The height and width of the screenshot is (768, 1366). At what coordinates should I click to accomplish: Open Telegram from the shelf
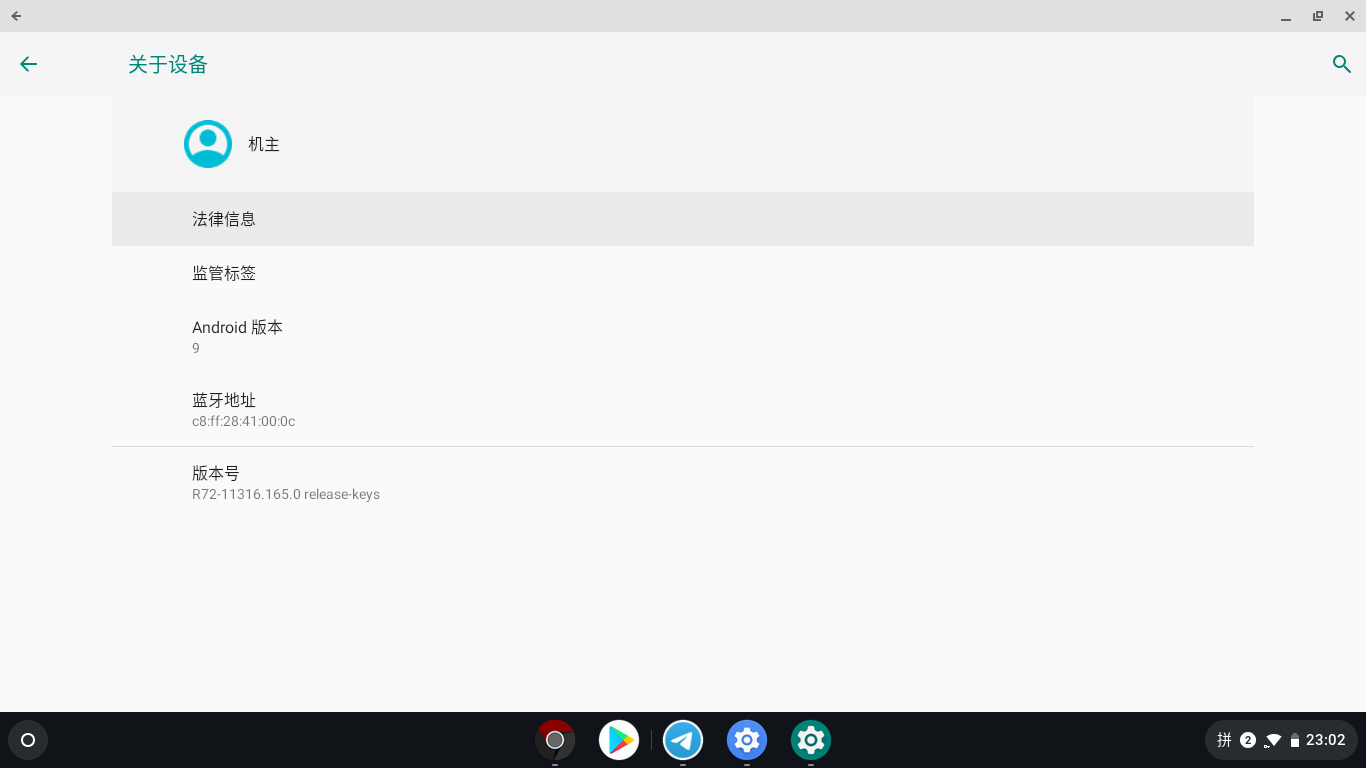683,740
